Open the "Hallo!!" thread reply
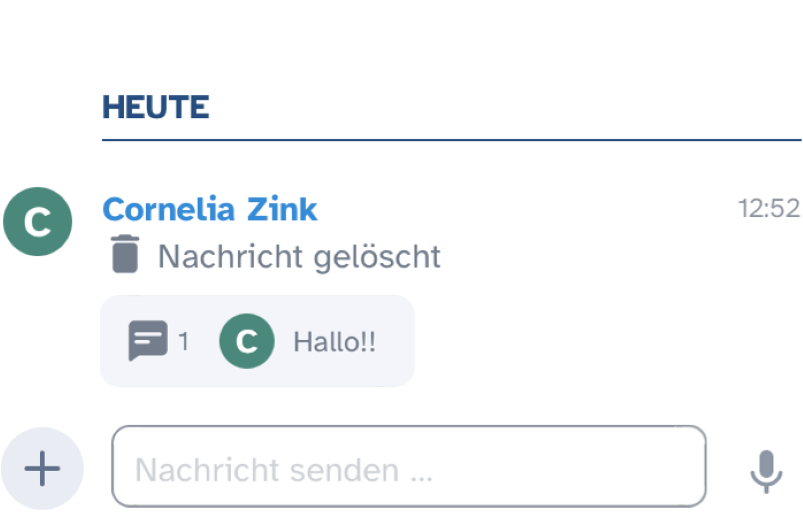This screenshot has height=531, width=803. click(334, 341)
